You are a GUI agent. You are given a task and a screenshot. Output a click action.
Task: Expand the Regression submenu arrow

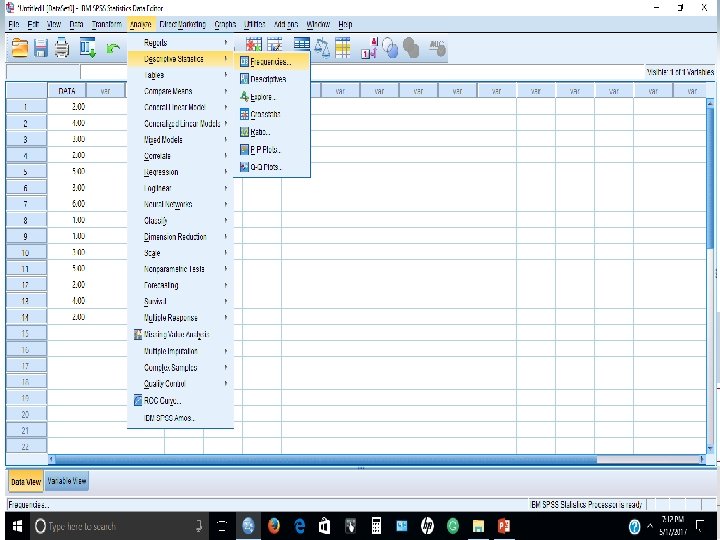226,172
